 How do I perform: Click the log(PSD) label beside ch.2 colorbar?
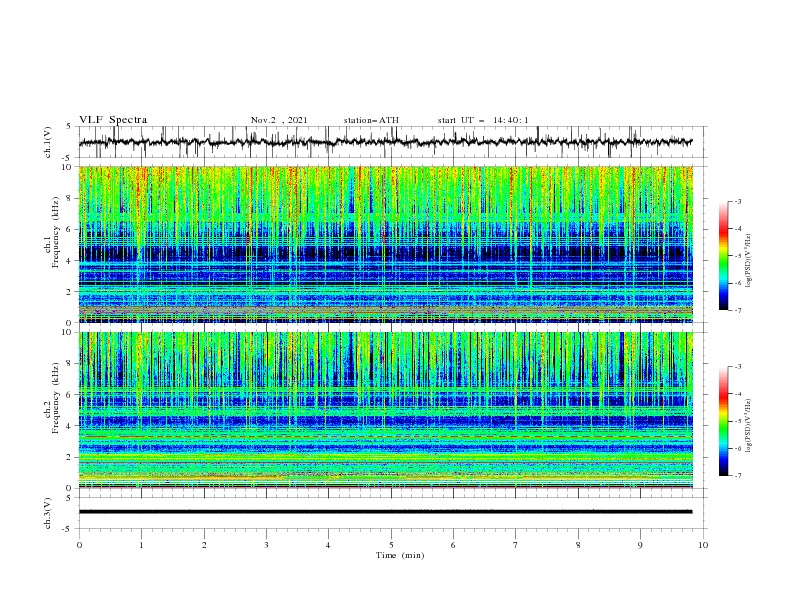pyautogui.click(x=750, y=425)
